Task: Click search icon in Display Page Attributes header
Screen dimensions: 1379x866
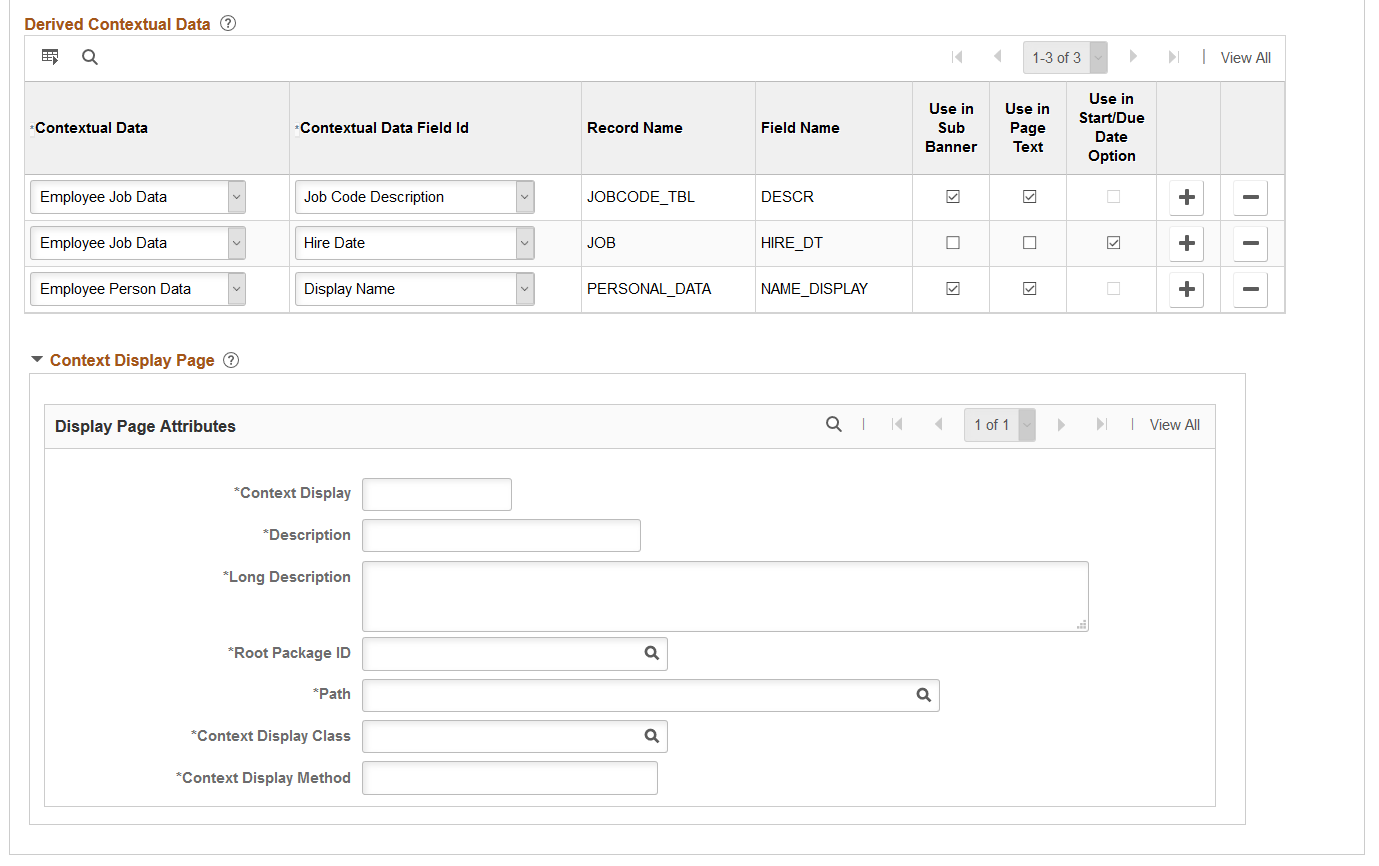Action: (x=834, y=424)
